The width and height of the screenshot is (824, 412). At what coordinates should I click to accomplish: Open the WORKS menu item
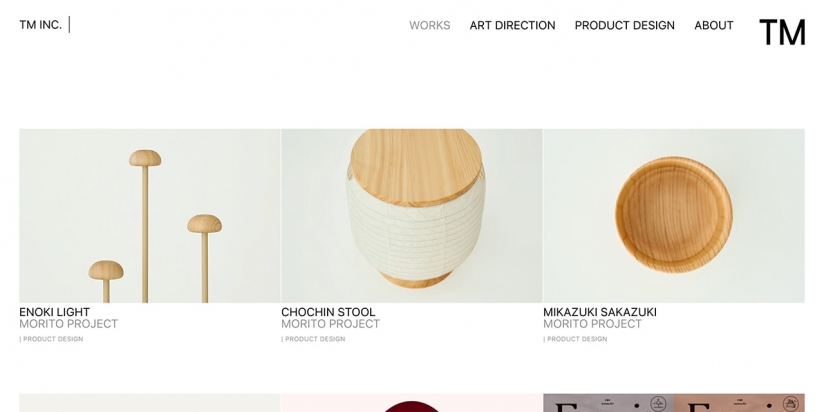[429, 25]
